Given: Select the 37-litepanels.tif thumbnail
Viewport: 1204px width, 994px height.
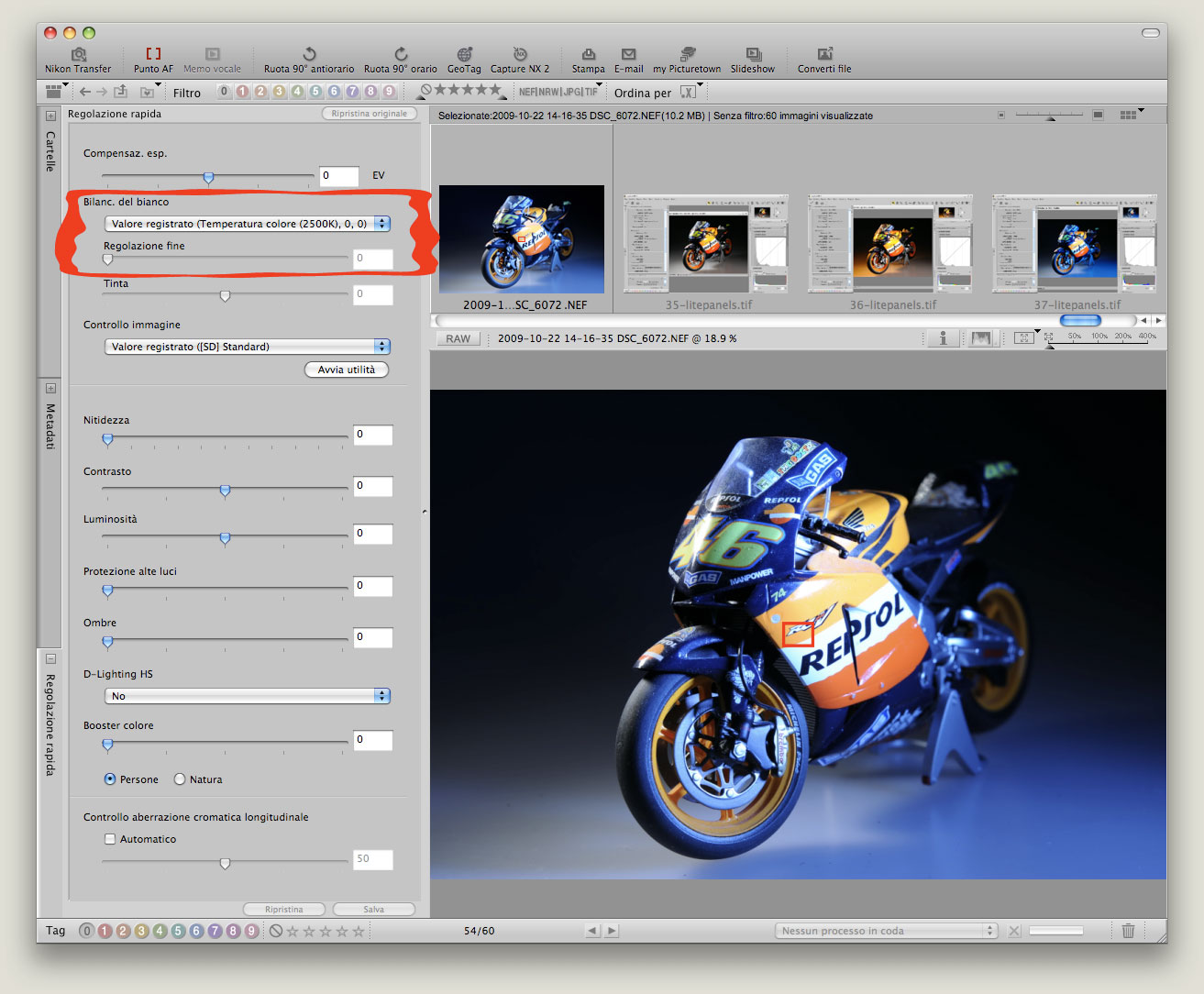Looking at the screenshot, I should click(x=1075, y=245).
